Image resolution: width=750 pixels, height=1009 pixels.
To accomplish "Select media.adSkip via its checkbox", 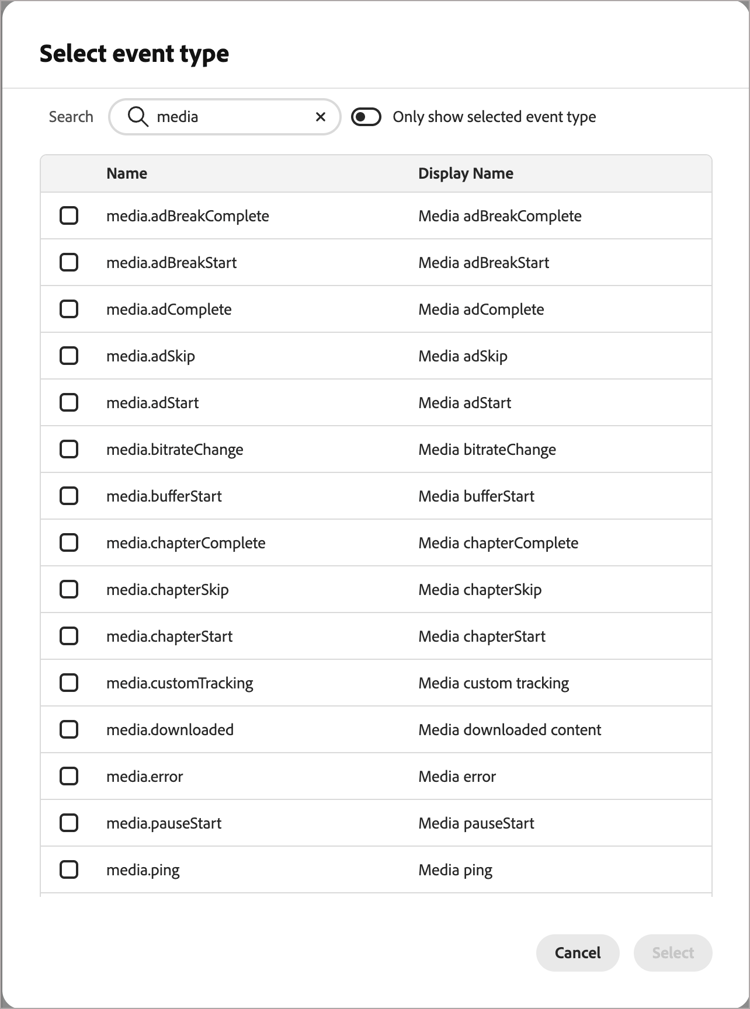I will 69,355.
